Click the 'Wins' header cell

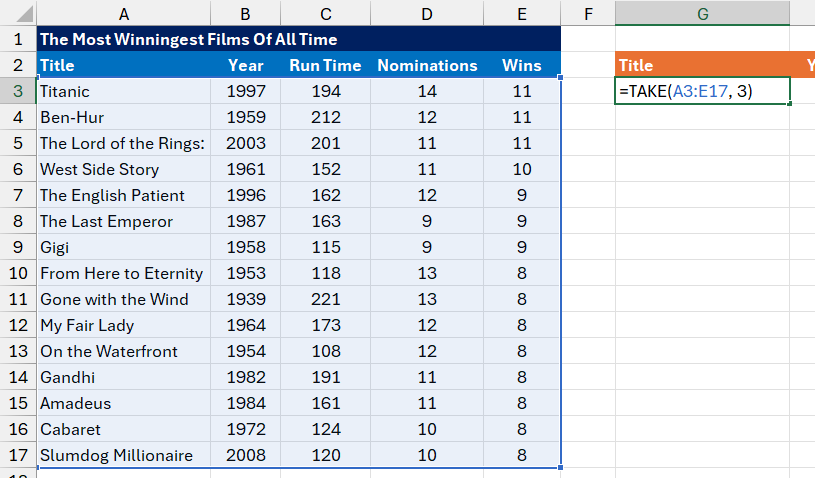(x=522, y=65)
